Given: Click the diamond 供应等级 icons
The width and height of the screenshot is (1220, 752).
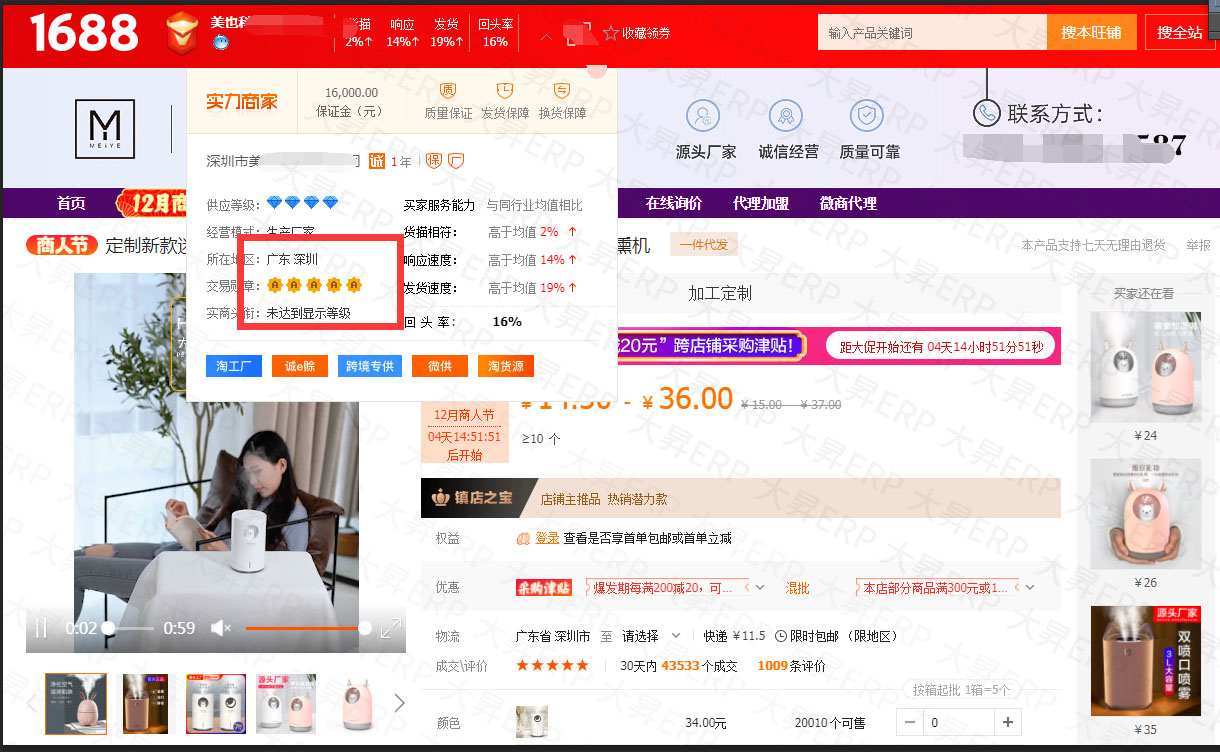Looking at the screenshot, I should pyautogui.click(x=303, y=204).
